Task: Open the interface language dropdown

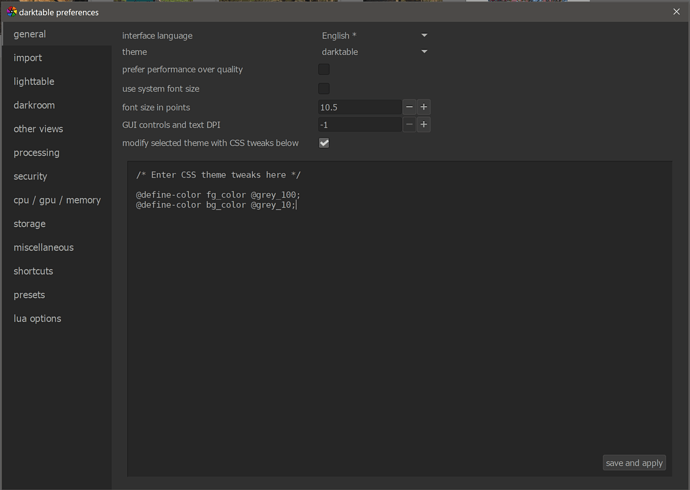Action: [374, 36]
